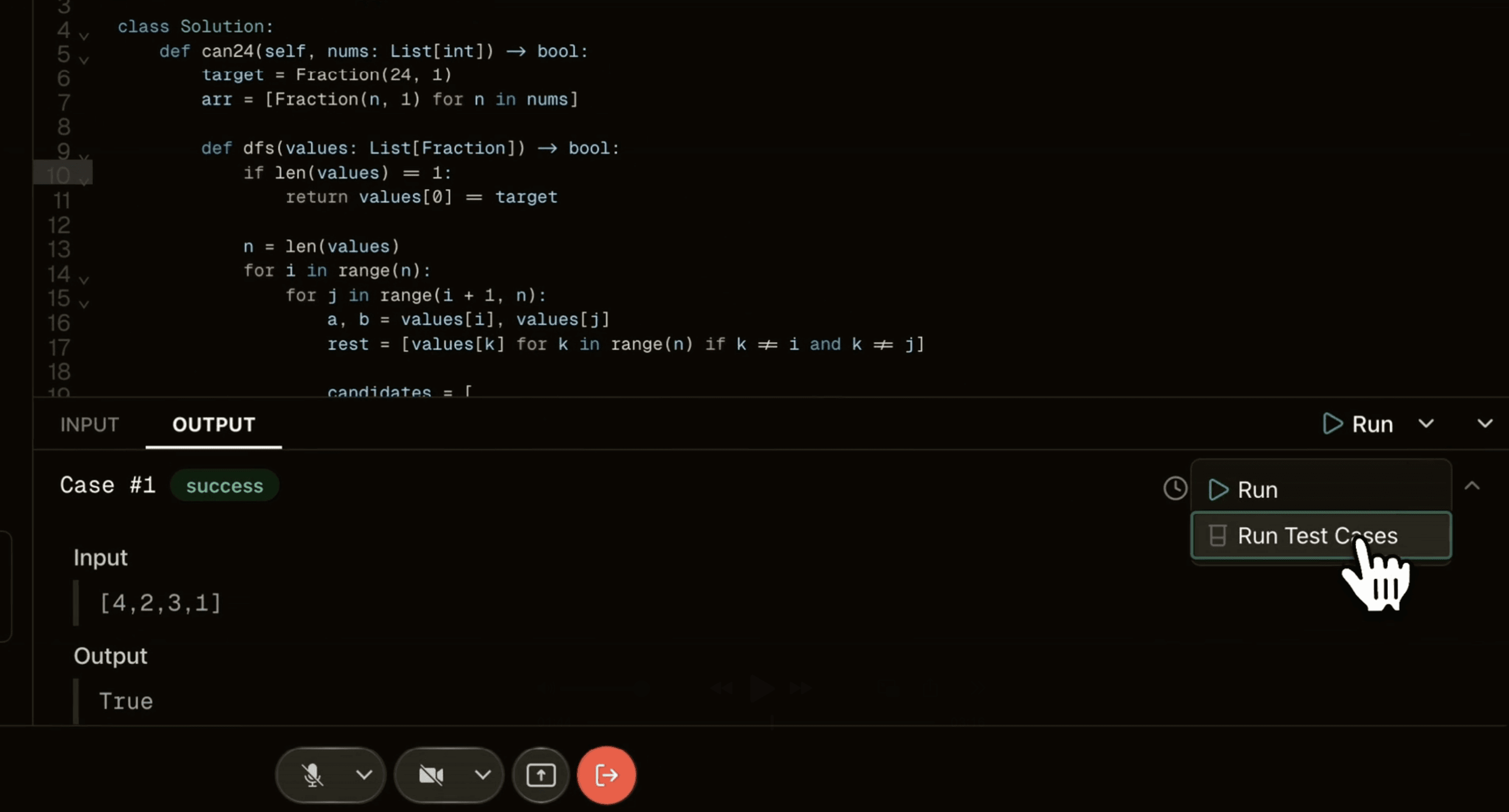Click the beaker icon beside Run Test Cases

1219,535
